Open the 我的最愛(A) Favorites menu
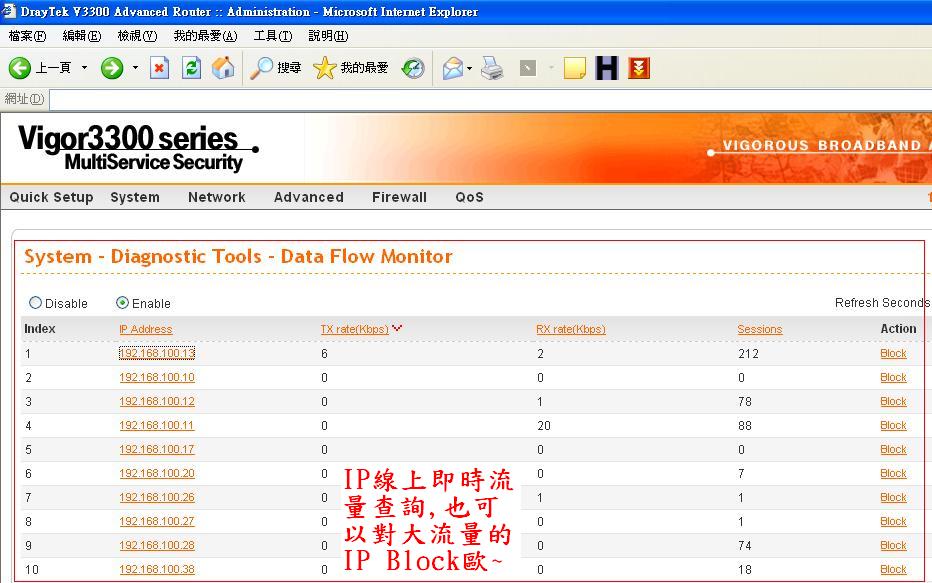The height and width of the screenshot is (583, 932). (205, 36)
